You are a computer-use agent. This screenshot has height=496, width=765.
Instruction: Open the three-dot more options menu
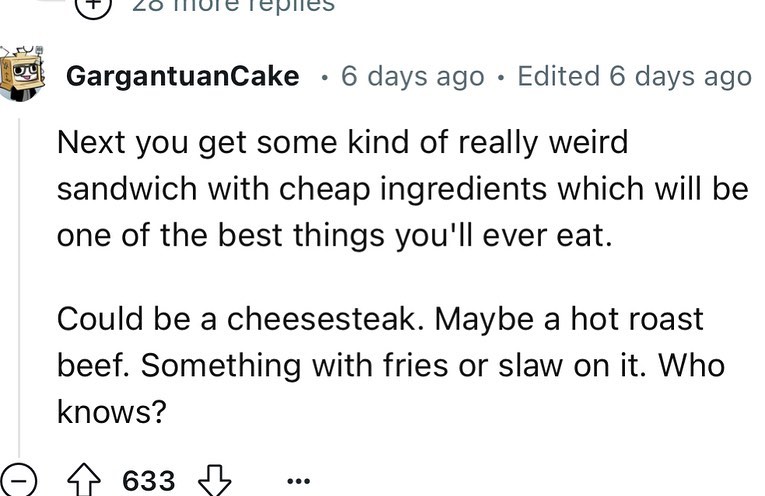296,481
